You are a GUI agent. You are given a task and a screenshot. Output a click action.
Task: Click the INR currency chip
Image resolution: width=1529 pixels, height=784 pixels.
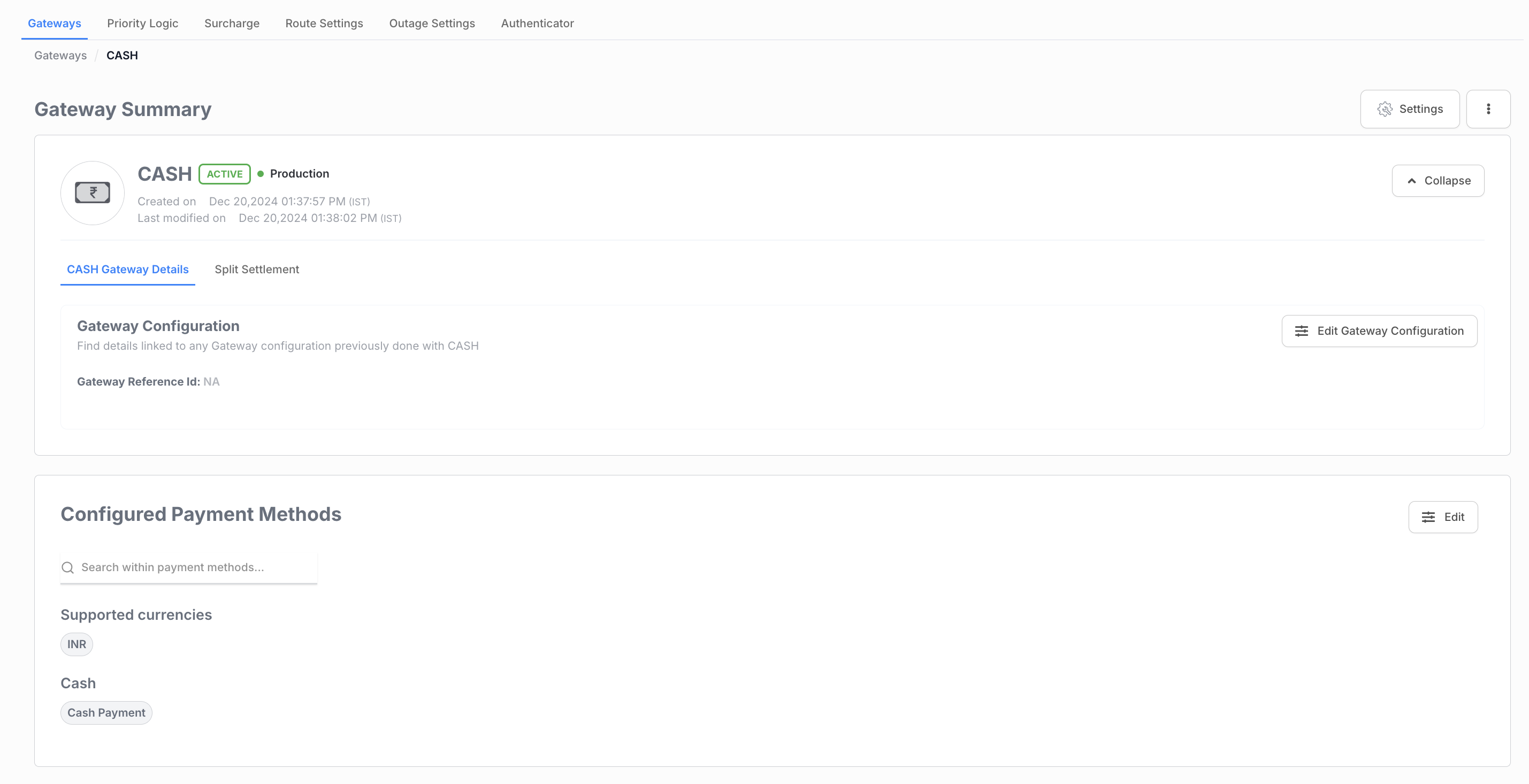[x=77, y=644]
